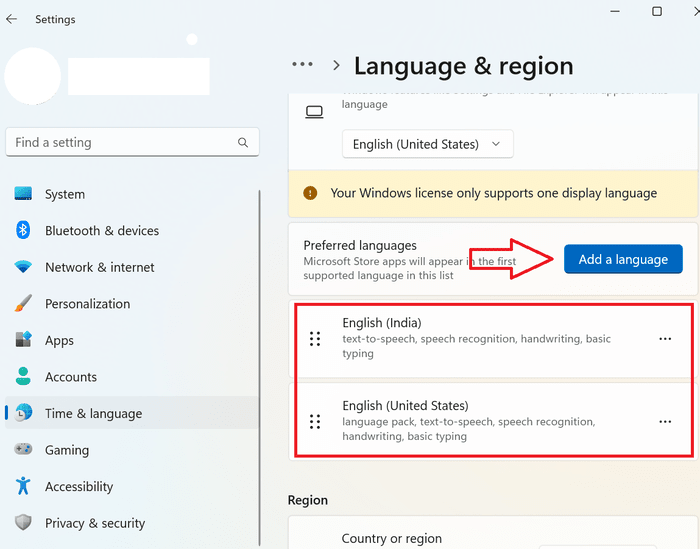Image resolution: width=700 pixels, height=549 pixels.
Task: Click the breadcrumb chevron arrow
Action: coord(336,66)
